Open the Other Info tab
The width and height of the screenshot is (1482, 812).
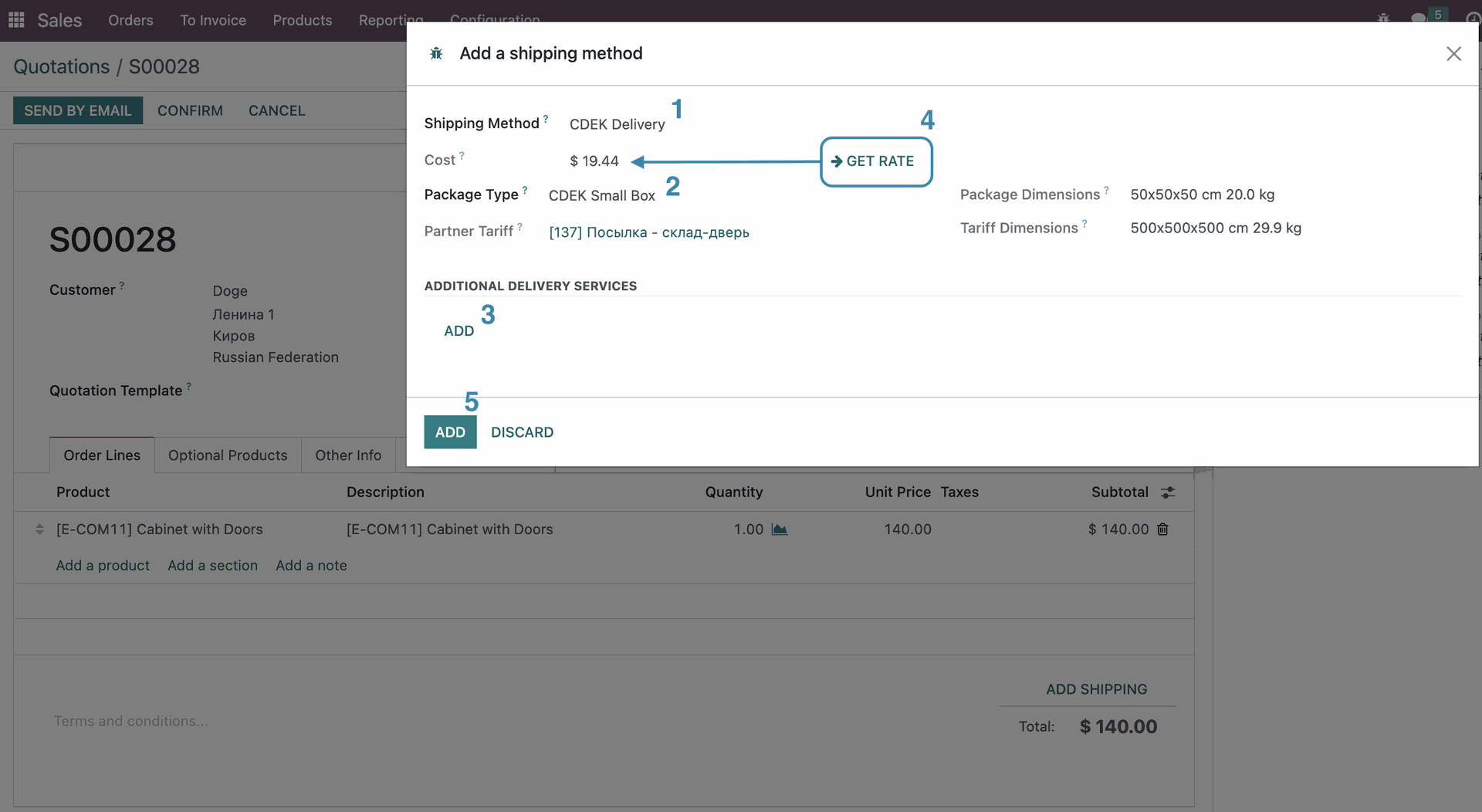click(348, 455)
